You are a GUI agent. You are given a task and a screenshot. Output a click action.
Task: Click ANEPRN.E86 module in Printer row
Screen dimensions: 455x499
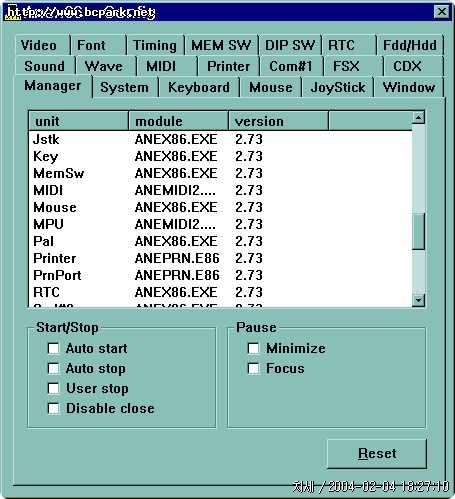point(177,258)
